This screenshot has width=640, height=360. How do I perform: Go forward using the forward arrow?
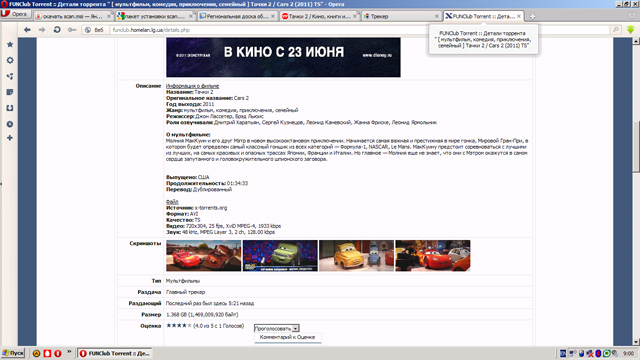click(42, 30)
